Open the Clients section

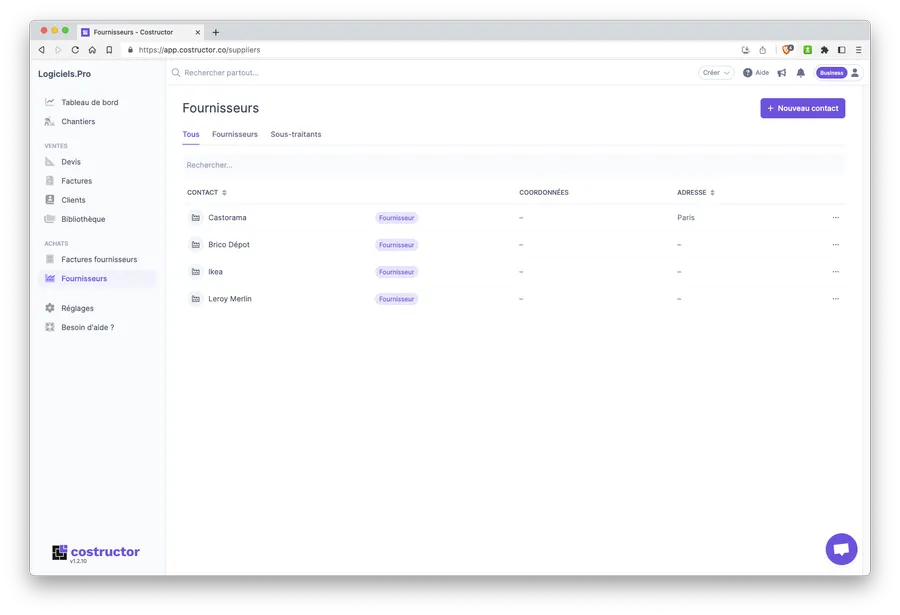(x=73, y=200)
